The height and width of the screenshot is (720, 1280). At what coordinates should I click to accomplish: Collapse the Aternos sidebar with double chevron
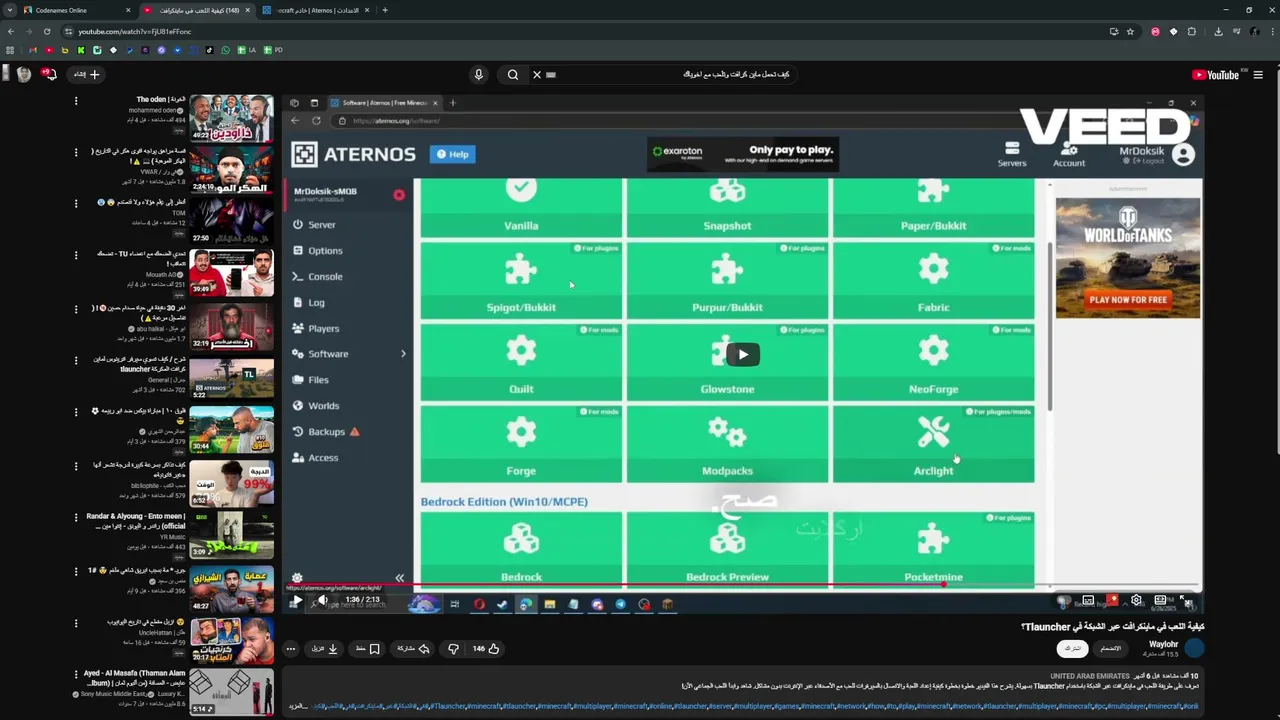pyautogui.click(x=399, y=578)
